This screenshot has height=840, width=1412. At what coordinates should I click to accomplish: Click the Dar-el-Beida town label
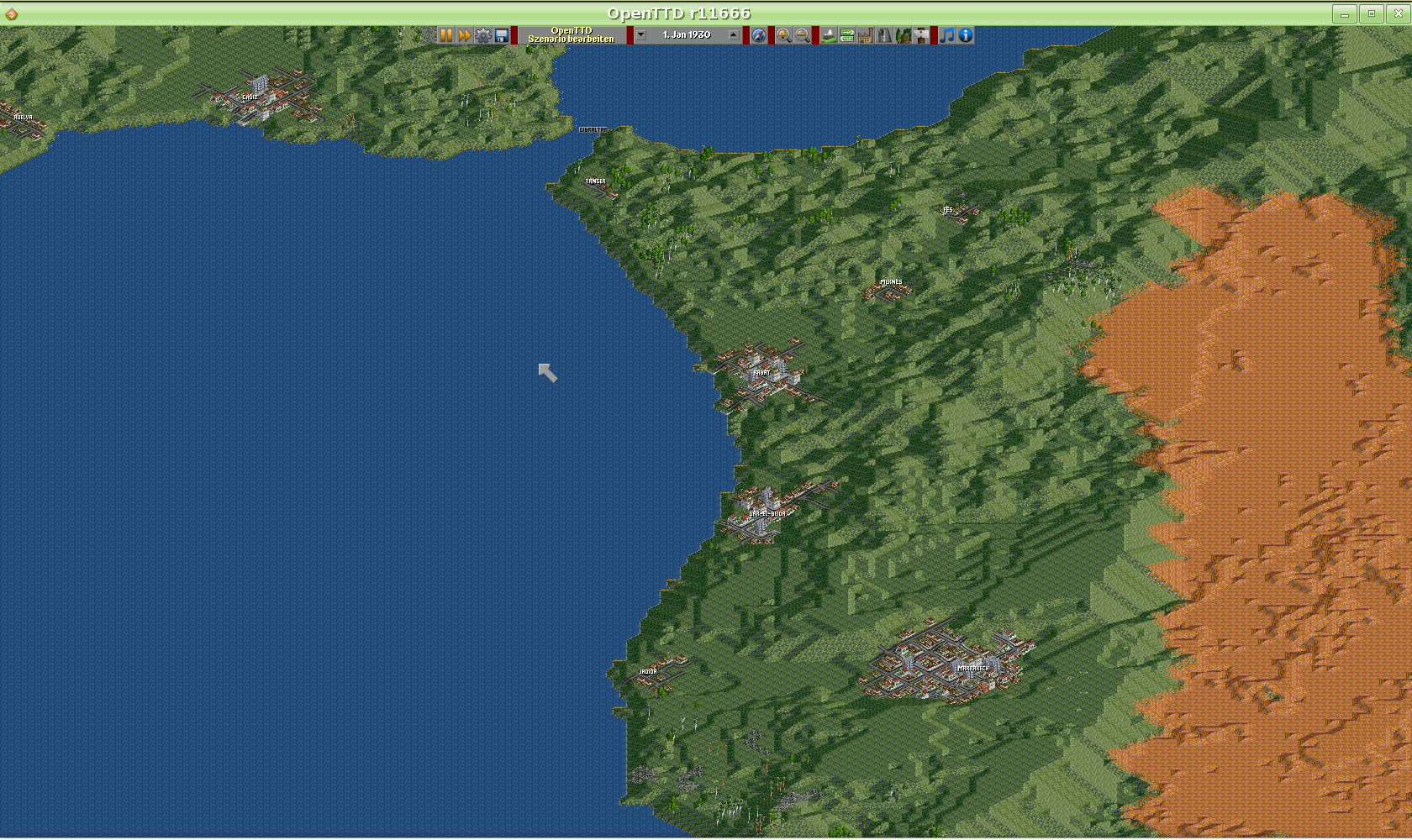coord(767,513)
